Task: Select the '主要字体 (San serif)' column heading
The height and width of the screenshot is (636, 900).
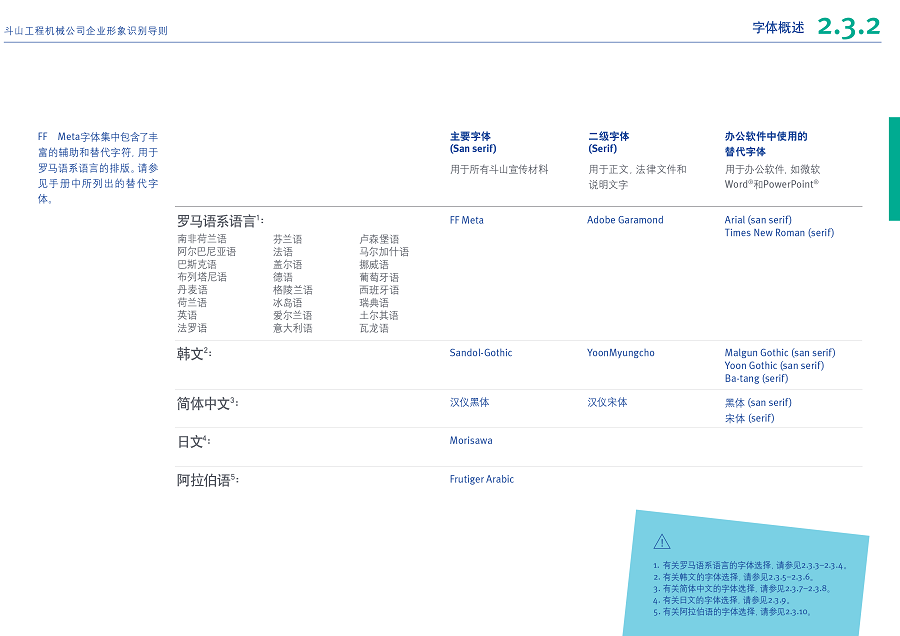Action: click(x=474, y=142)
